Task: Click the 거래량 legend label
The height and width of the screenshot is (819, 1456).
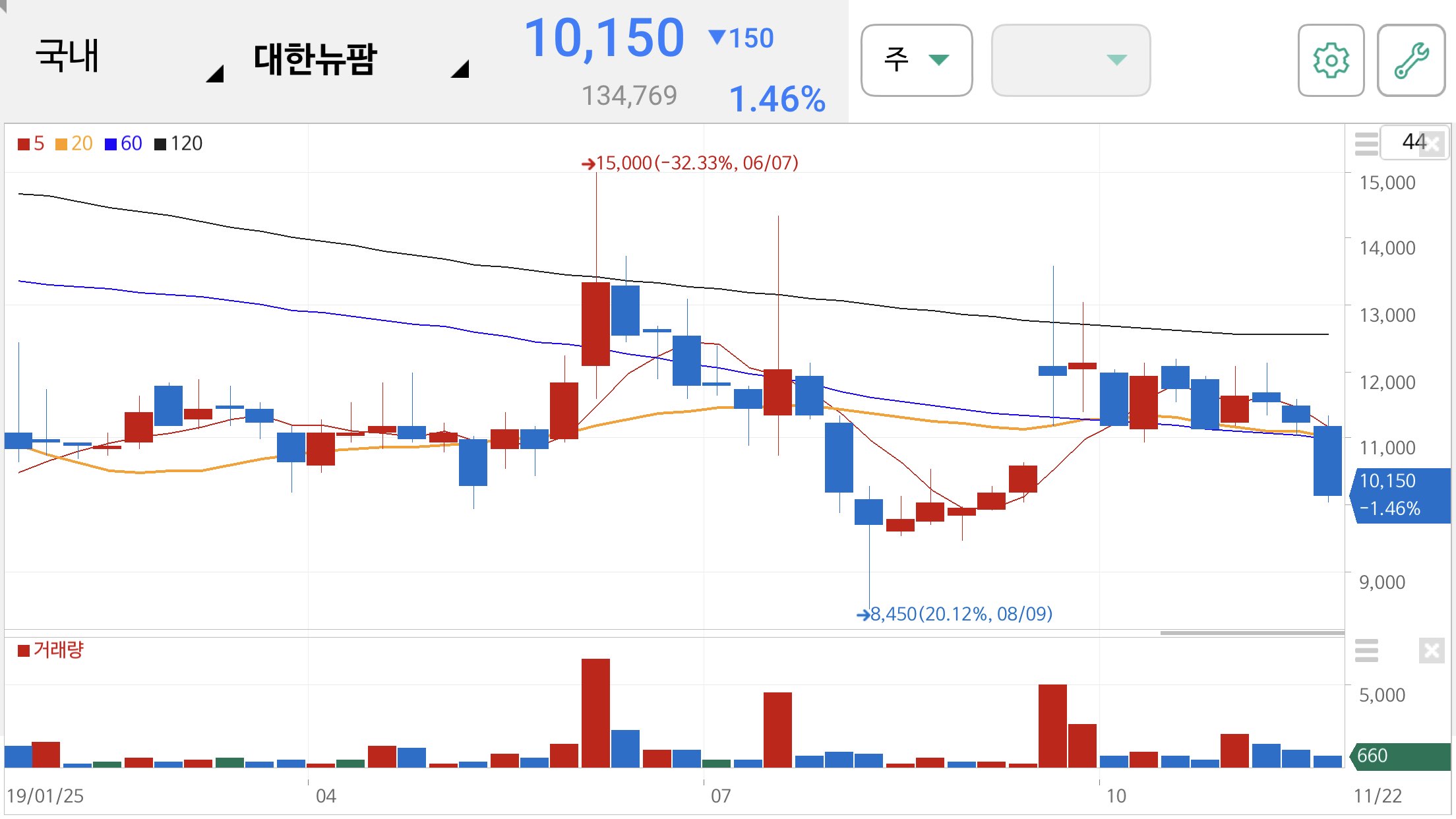Action: (x=59, y=650)
